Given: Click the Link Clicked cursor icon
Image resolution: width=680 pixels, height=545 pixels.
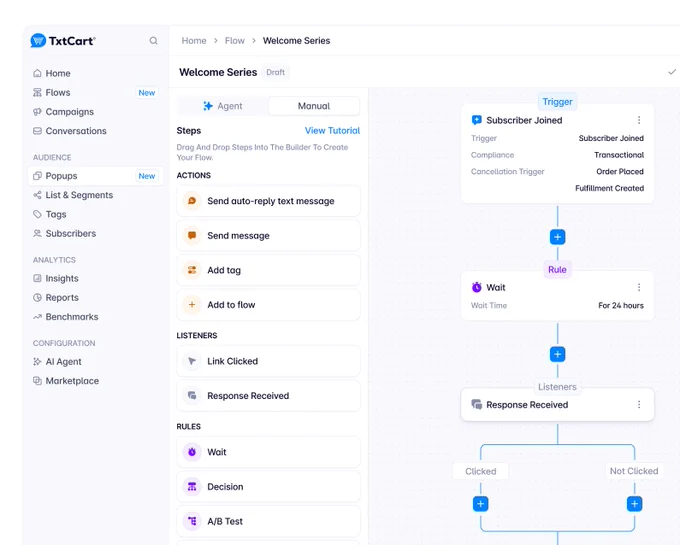Looking at the screenshot, I should (x=192, y=361).
